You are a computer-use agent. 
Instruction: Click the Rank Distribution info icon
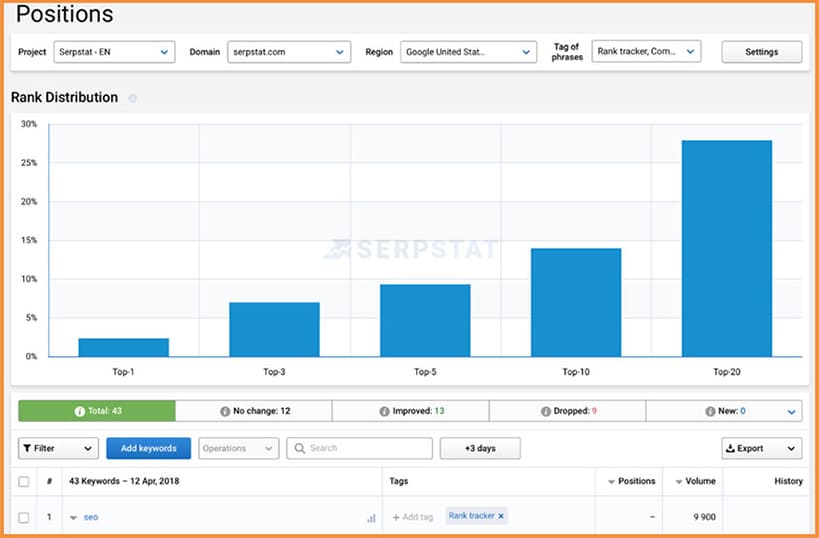133,98
